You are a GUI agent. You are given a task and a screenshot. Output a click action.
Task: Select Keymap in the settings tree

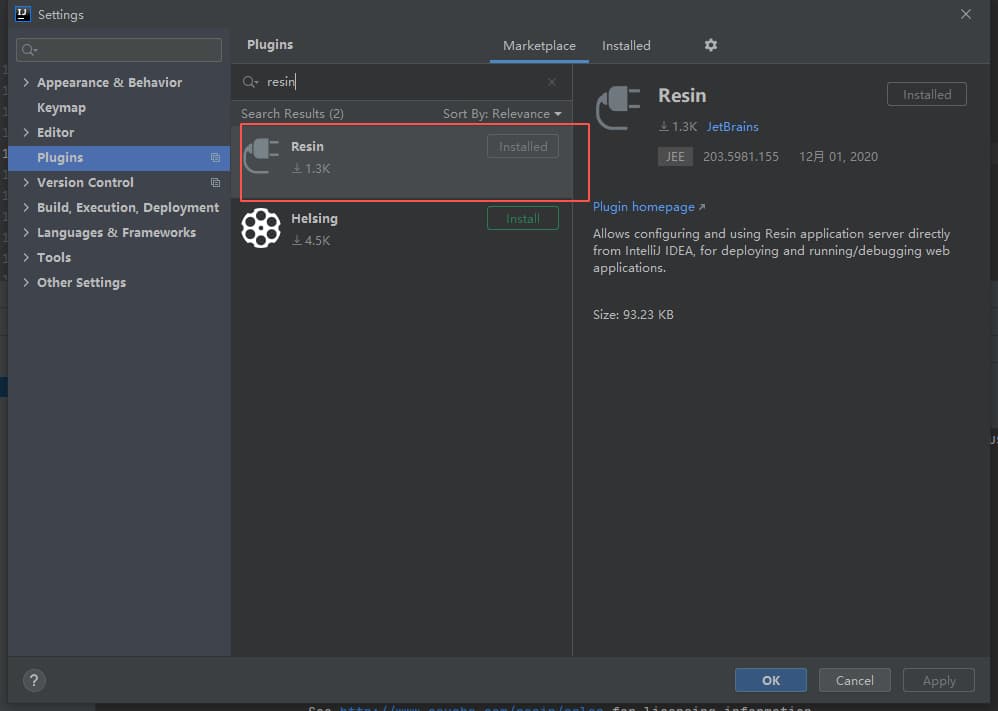pos(61,108)
